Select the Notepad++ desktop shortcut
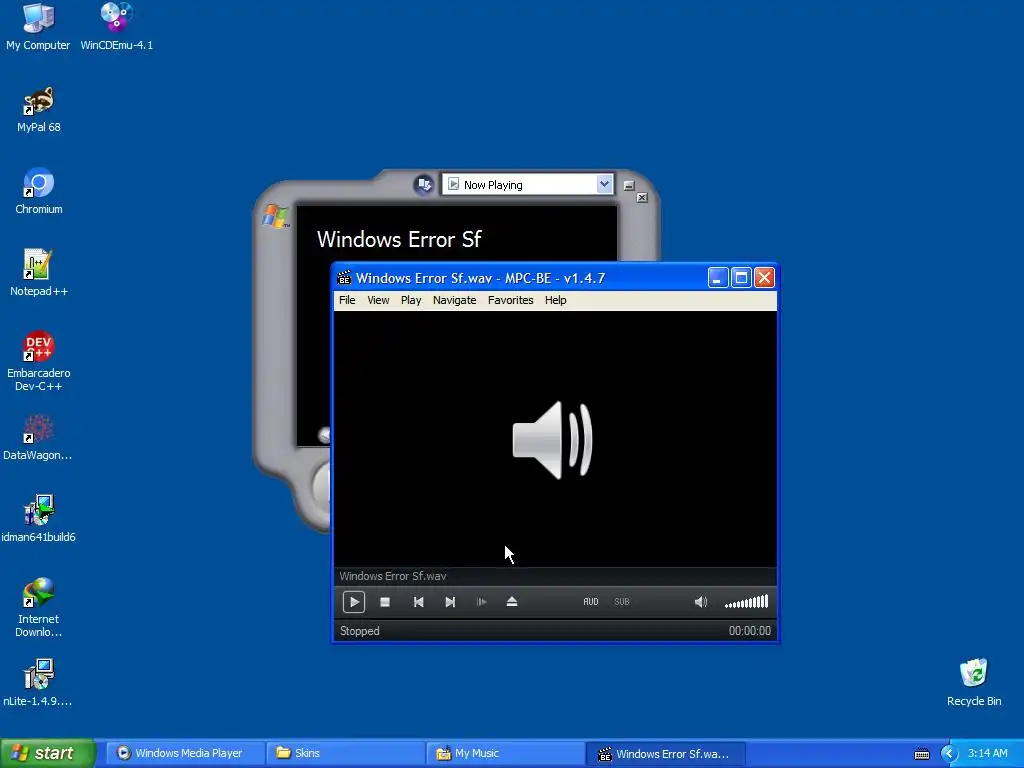1024x768 pixels. 39,273
